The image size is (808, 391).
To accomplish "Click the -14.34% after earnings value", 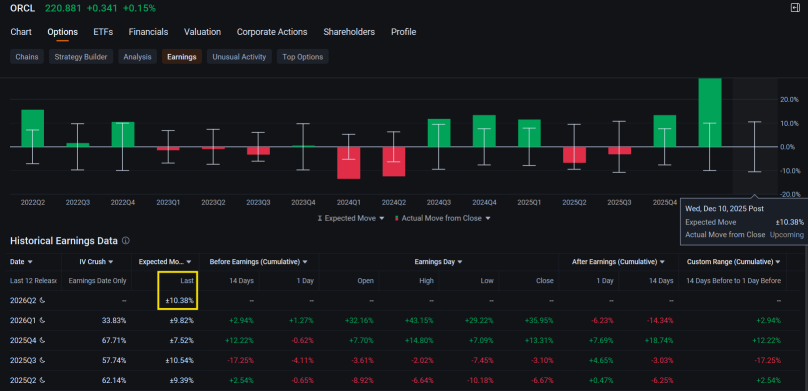I will tap(659, 320).
